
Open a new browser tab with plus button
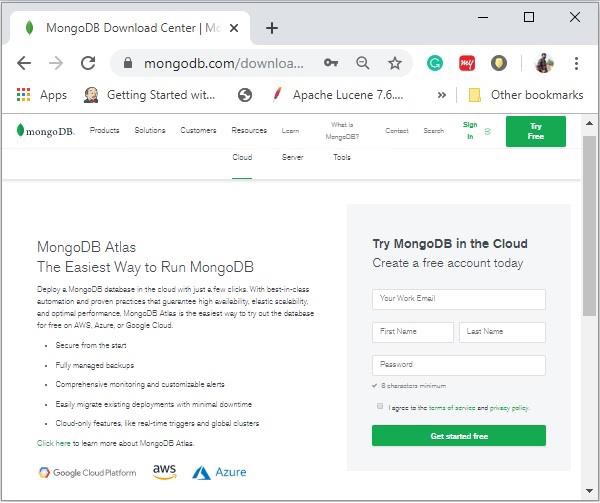272,28
